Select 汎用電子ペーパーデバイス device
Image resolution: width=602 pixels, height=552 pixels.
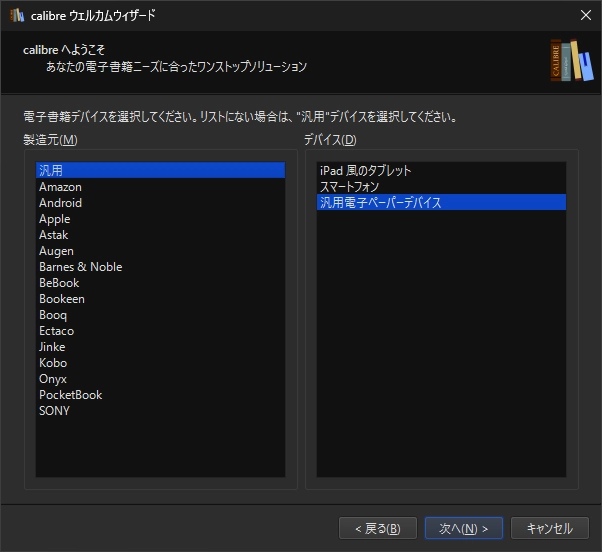(441, 202)
